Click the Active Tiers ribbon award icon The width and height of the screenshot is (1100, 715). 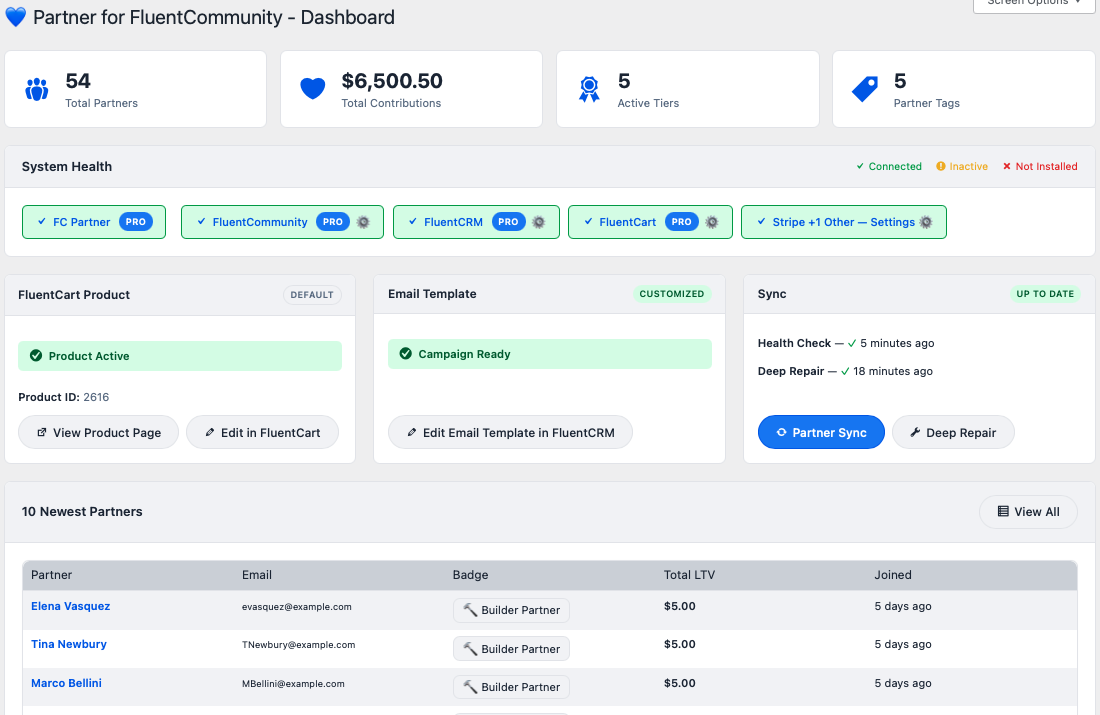(x=589, y=89)
